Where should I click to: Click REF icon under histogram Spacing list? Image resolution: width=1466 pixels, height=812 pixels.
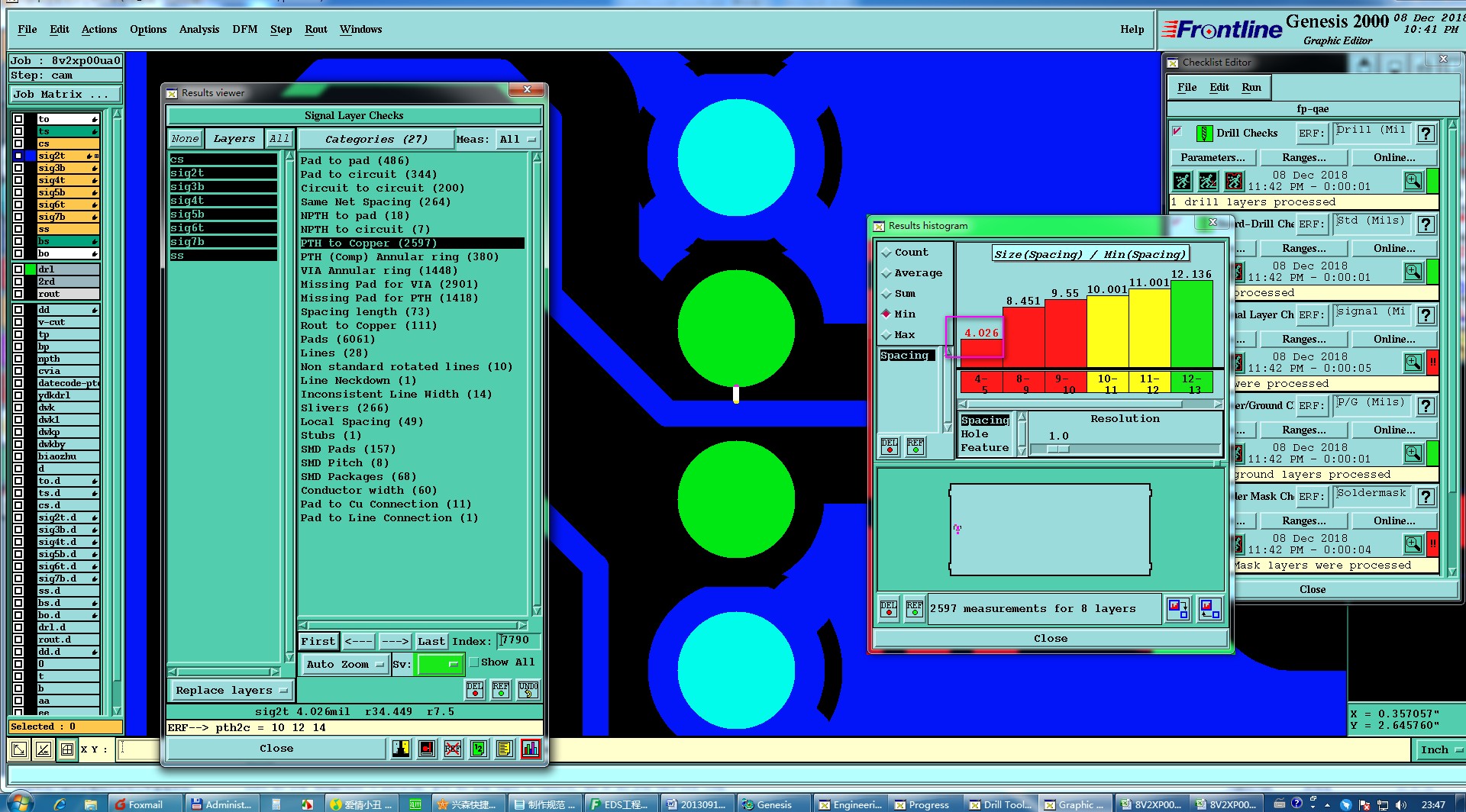point(915,446)
